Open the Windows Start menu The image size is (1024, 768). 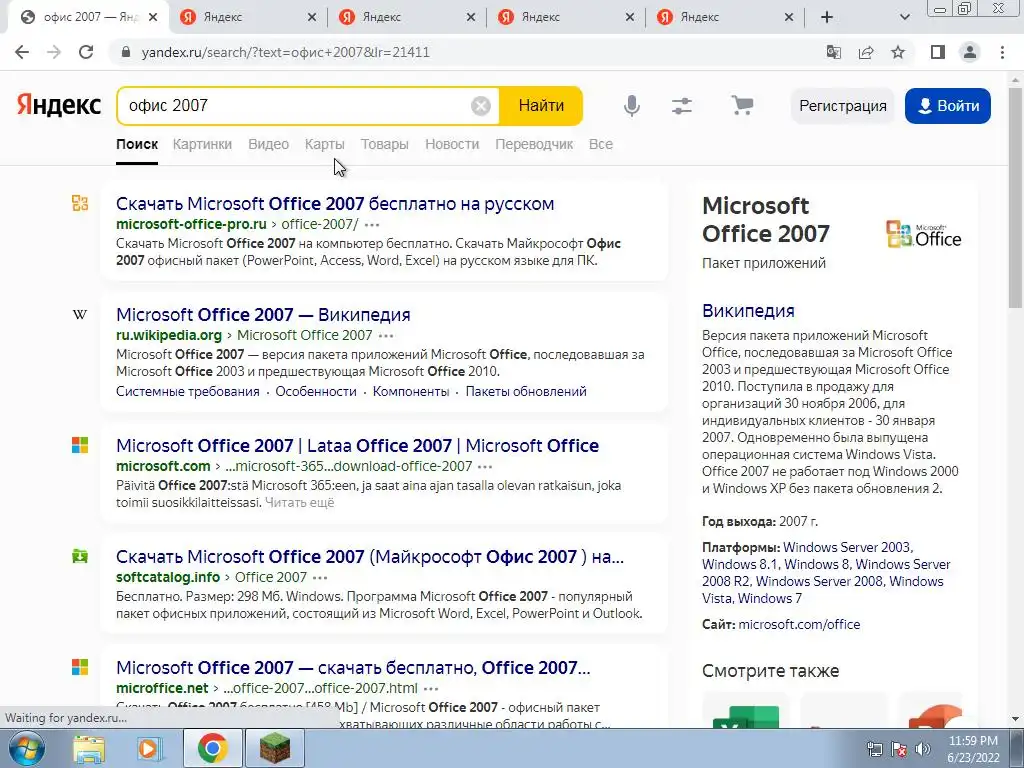[26, 748]
